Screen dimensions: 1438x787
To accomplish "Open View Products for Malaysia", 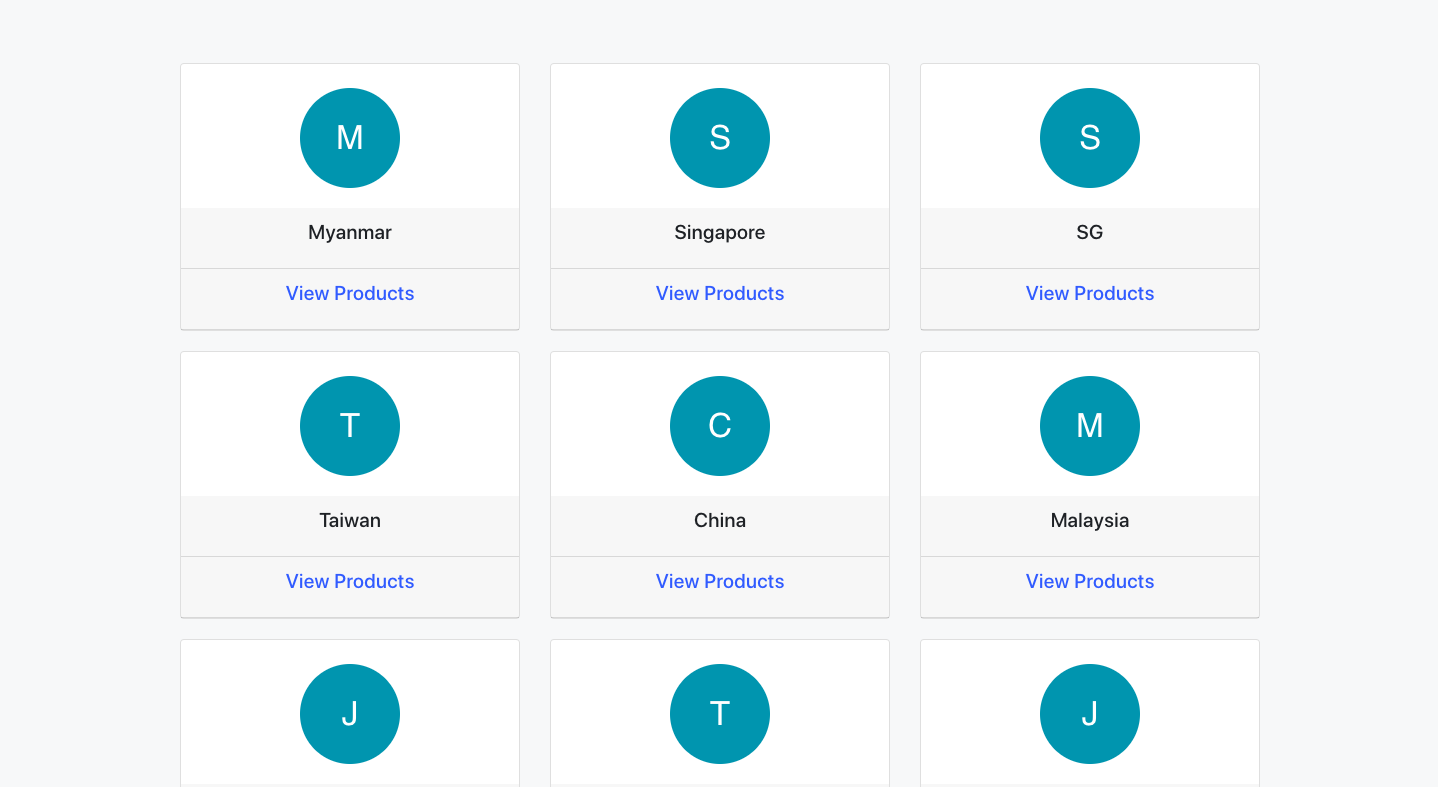I will tap(1090, 581).
